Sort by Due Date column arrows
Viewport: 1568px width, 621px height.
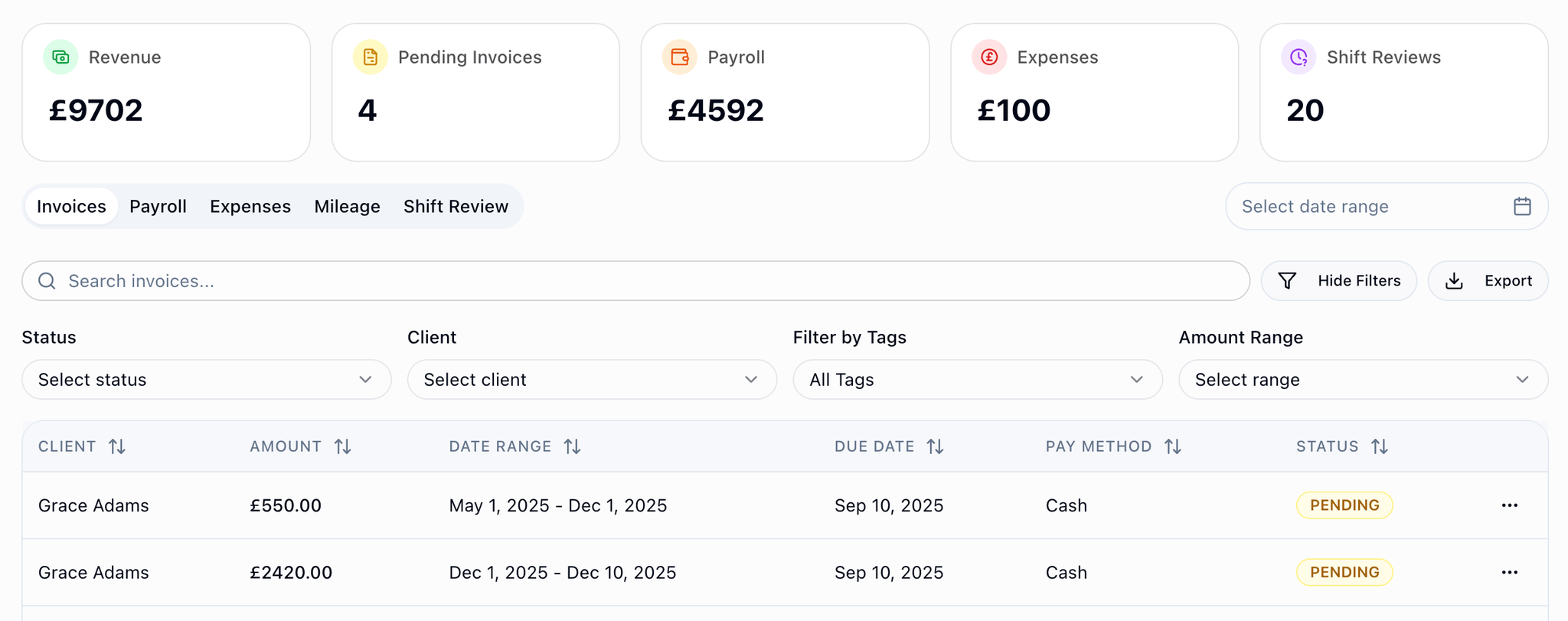coord(935,446)
